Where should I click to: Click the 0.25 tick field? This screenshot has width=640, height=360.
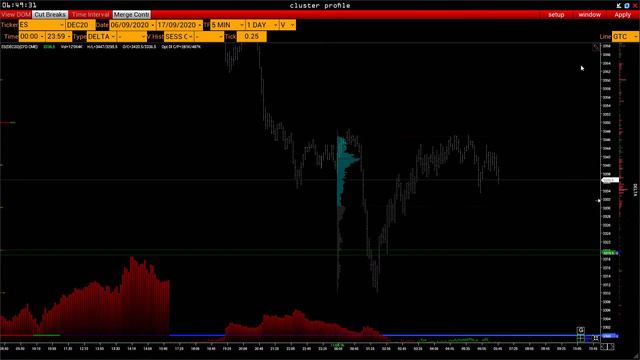251,36
